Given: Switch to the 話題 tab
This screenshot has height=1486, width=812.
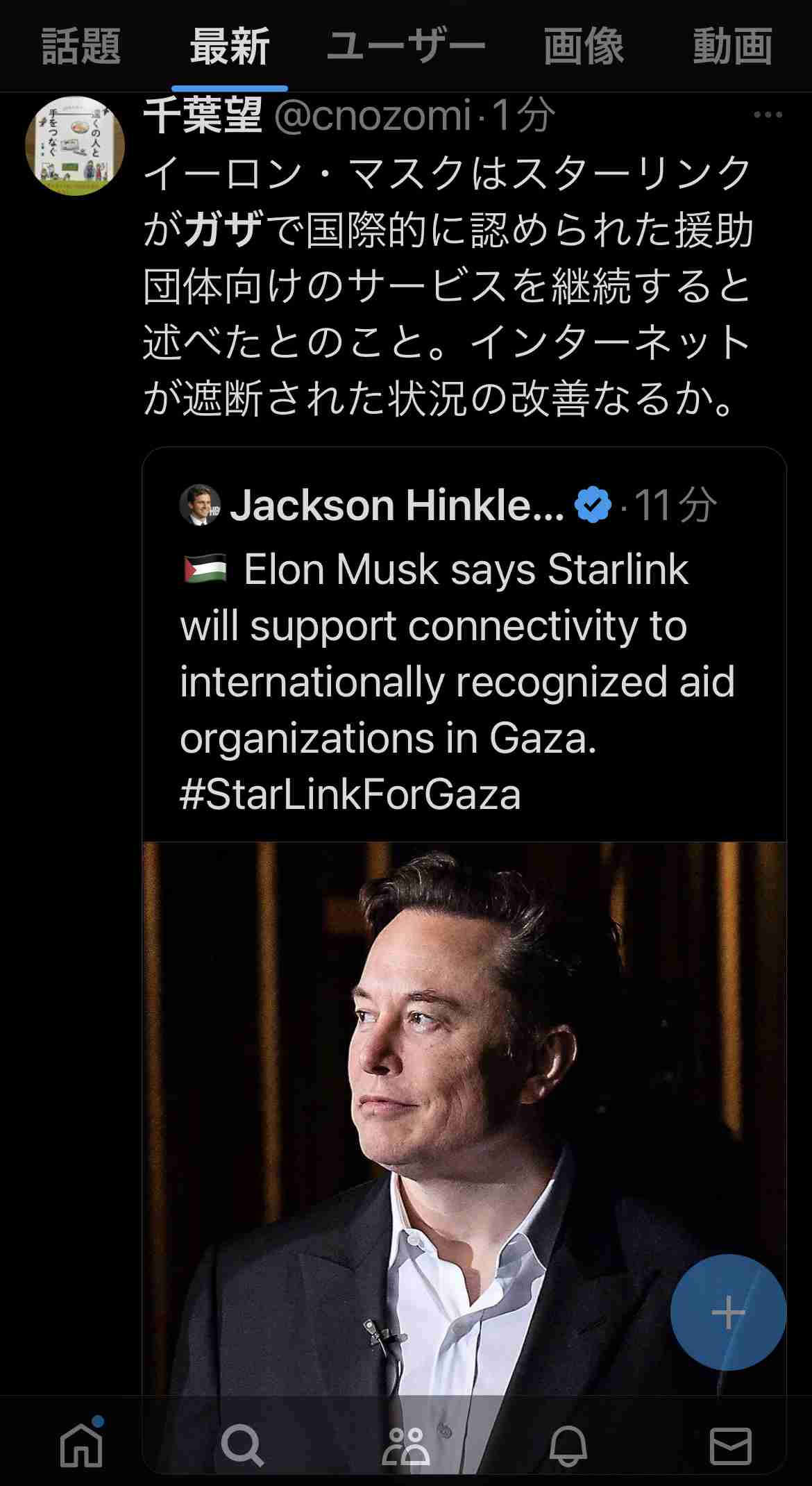Looking at the screenshot, I should click(x=81, y=47).
